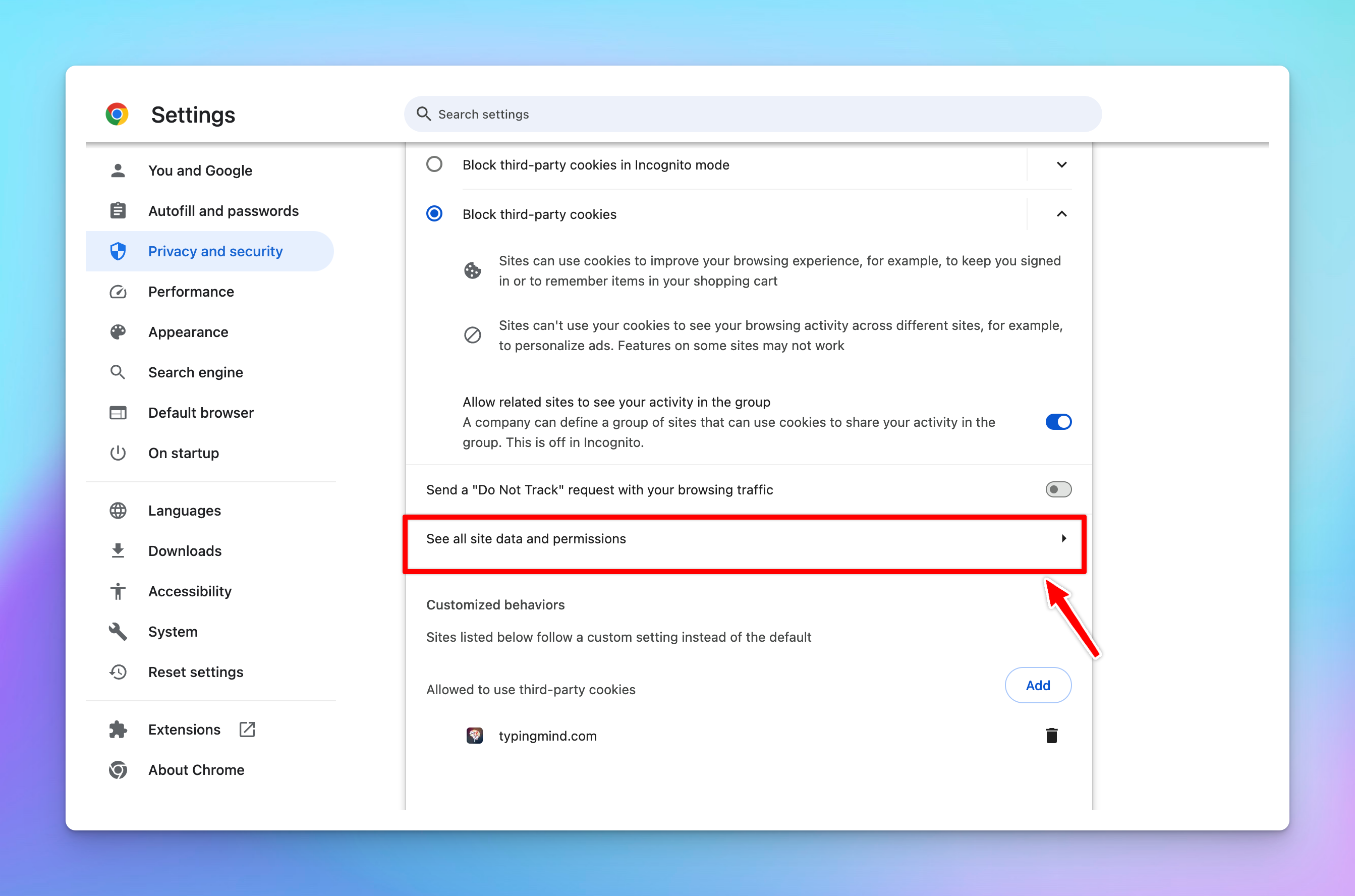Collapse the Block third-party cookies section
The height and width of the screenshot is (896, 1355).
pos(1061,214)
